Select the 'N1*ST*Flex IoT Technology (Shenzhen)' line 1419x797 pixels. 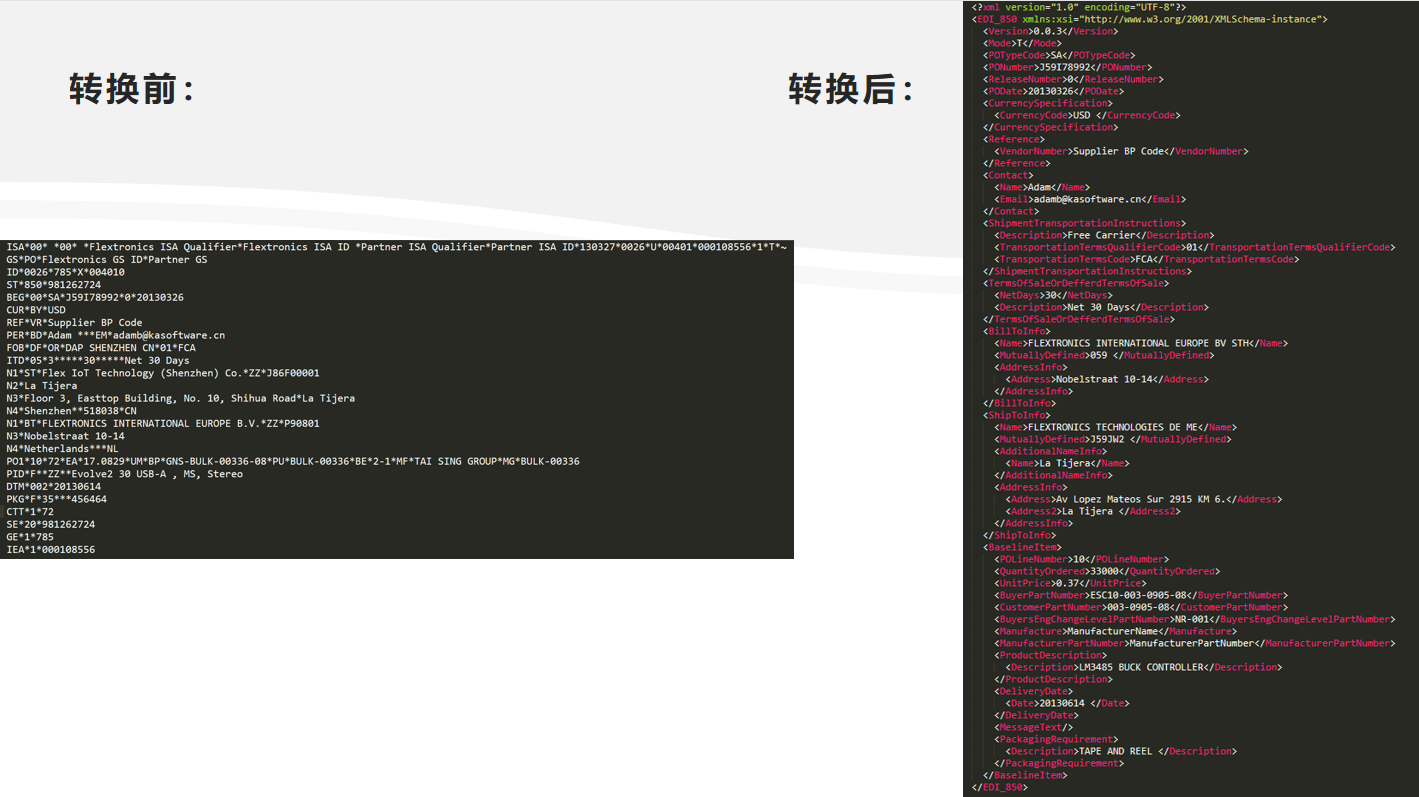[163, 373]
